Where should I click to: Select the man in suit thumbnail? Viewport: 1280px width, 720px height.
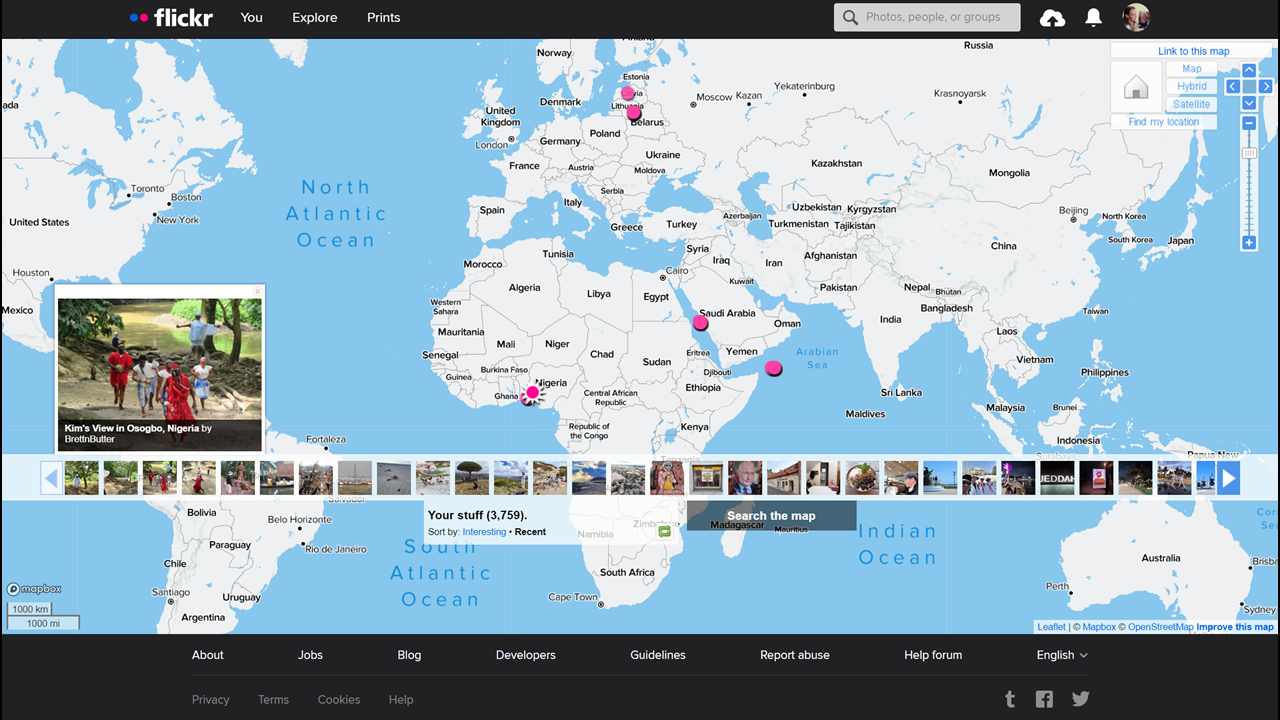point(745,478)
